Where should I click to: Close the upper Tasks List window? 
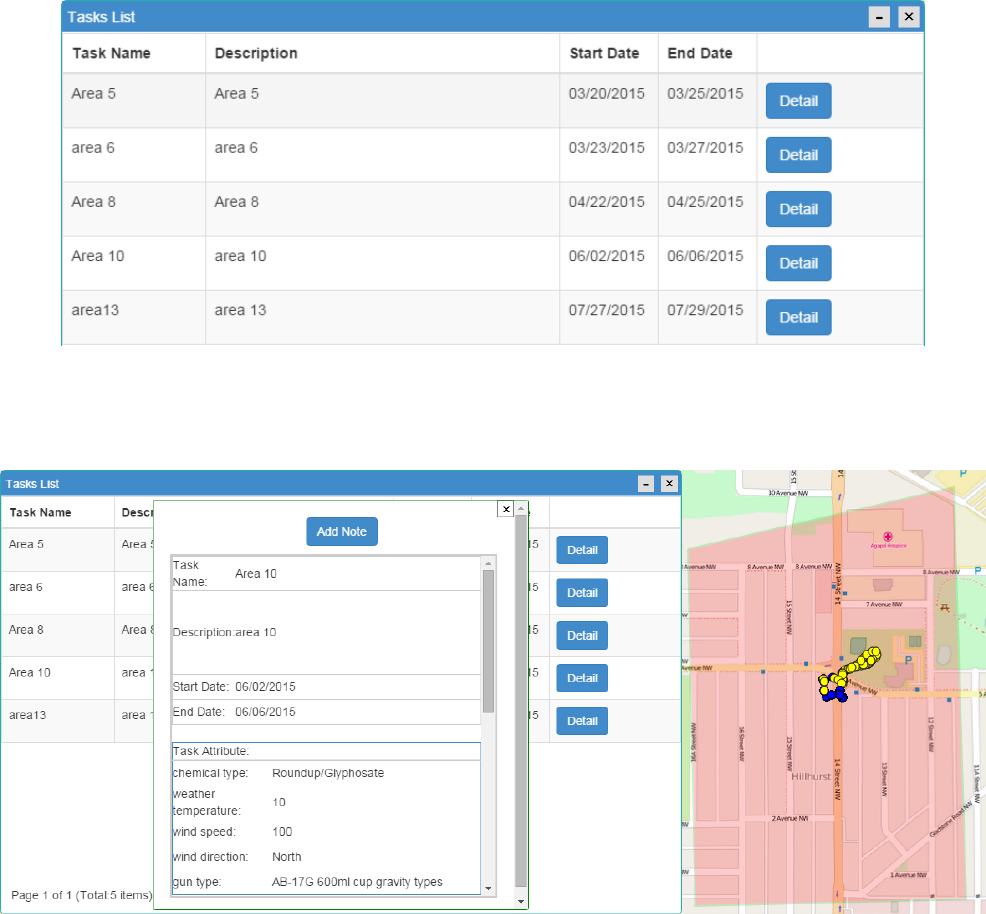point(909,17)
